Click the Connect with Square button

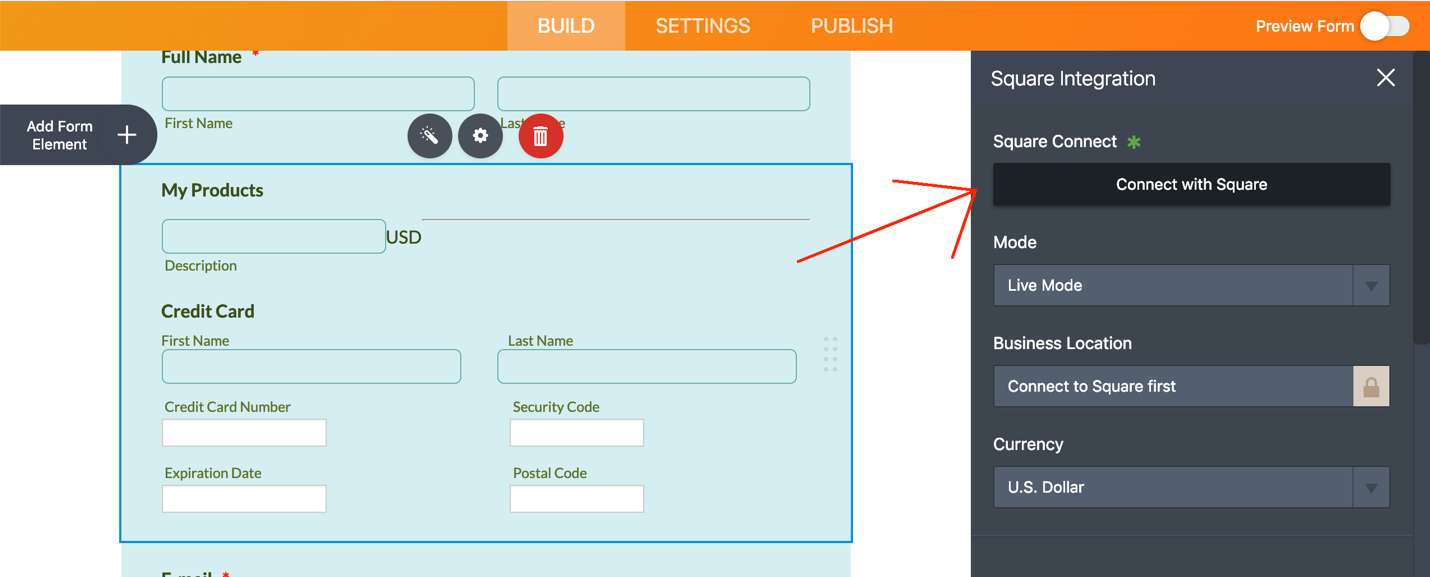(x=1191, y=184)
